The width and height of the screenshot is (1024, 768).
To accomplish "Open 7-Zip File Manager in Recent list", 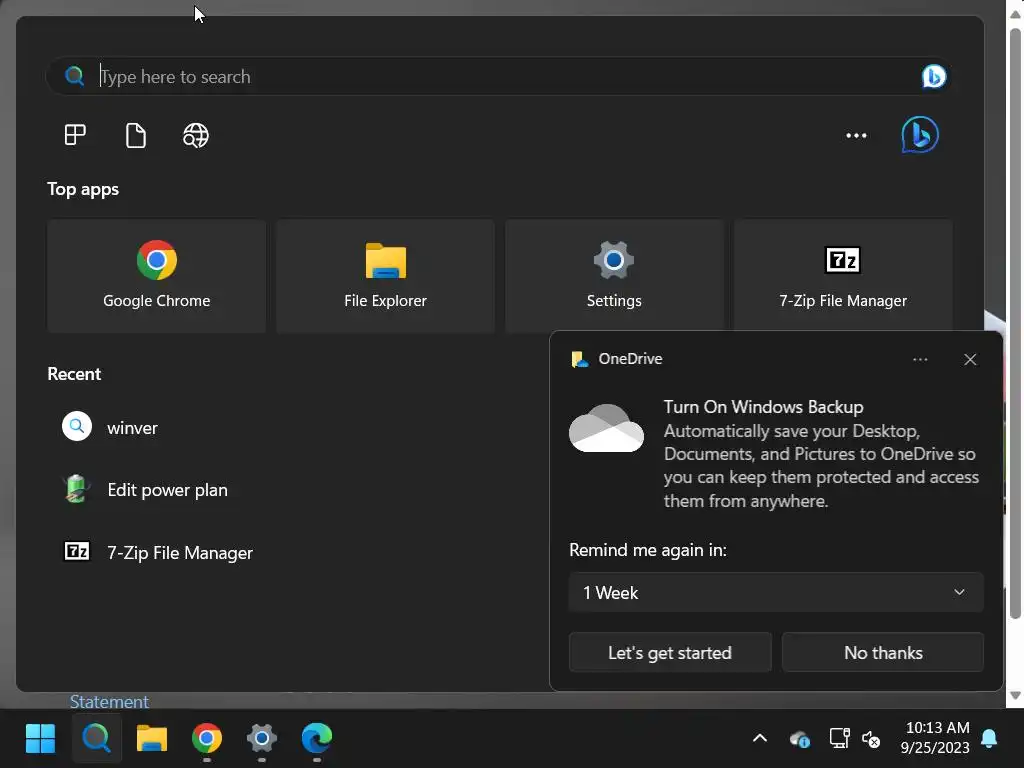I will [x=157, y=552].
